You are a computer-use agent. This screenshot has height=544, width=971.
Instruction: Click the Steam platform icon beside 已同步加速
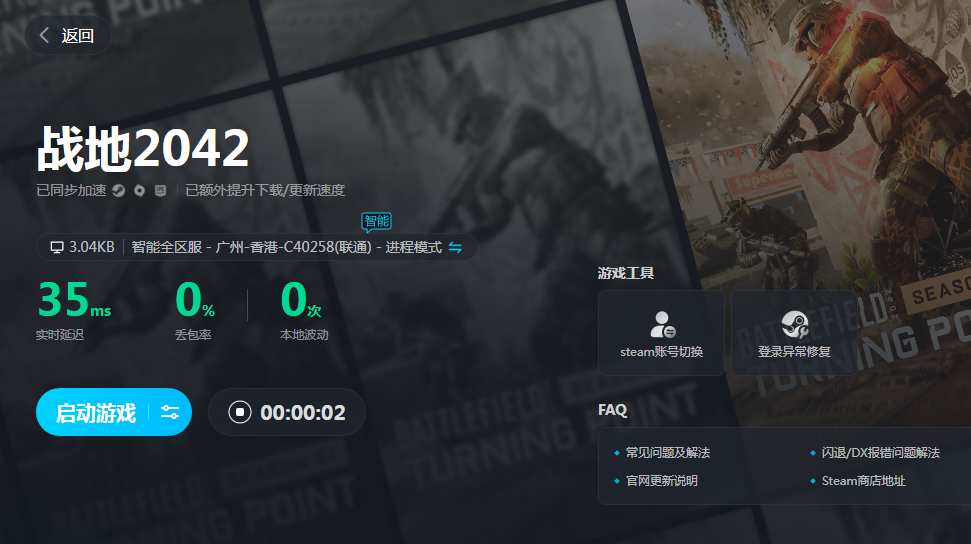coord(118,190)
